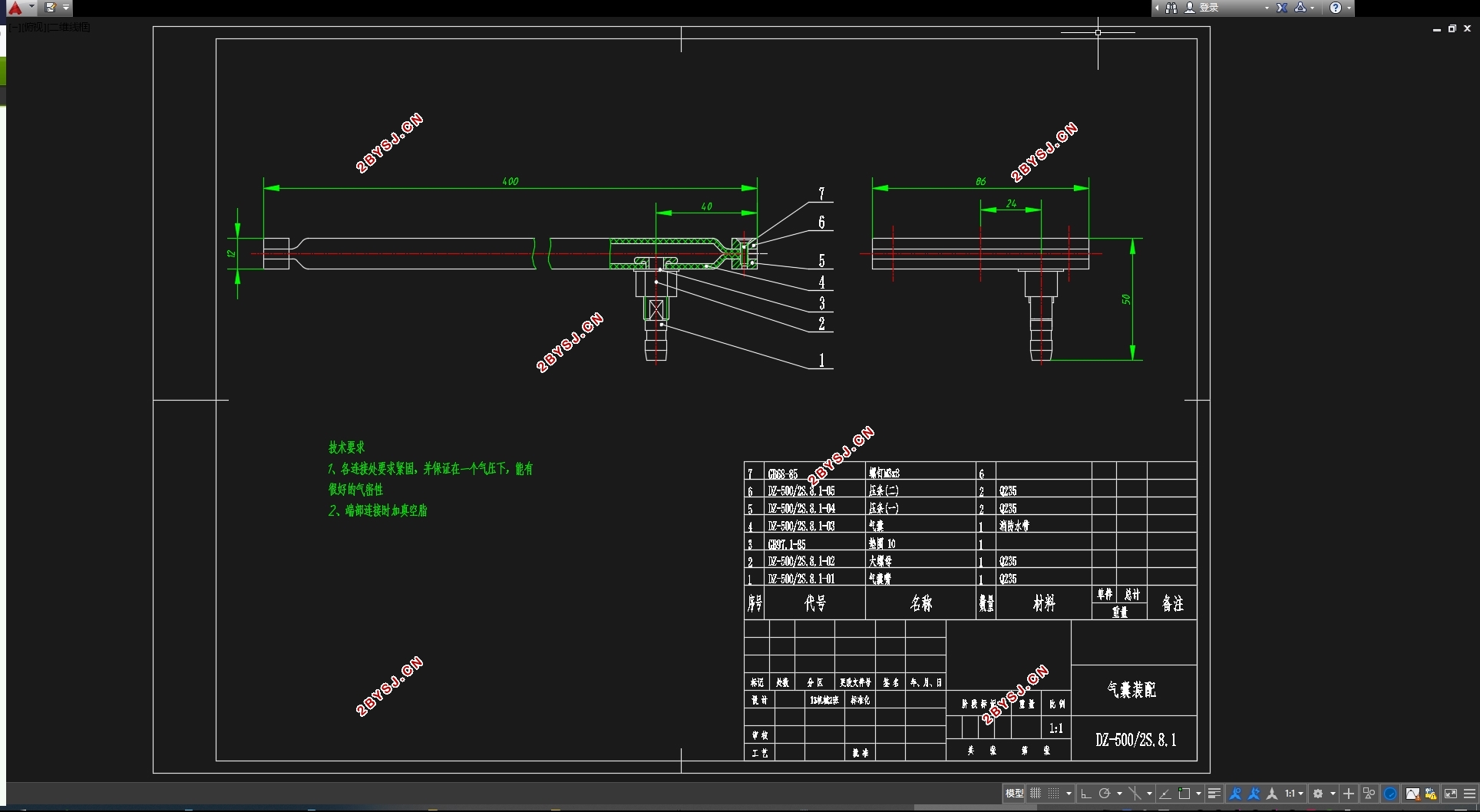Viewport: 1480px width, 812px height.
Task: Expand the Help dropdown arrow
Action: 1349,8
